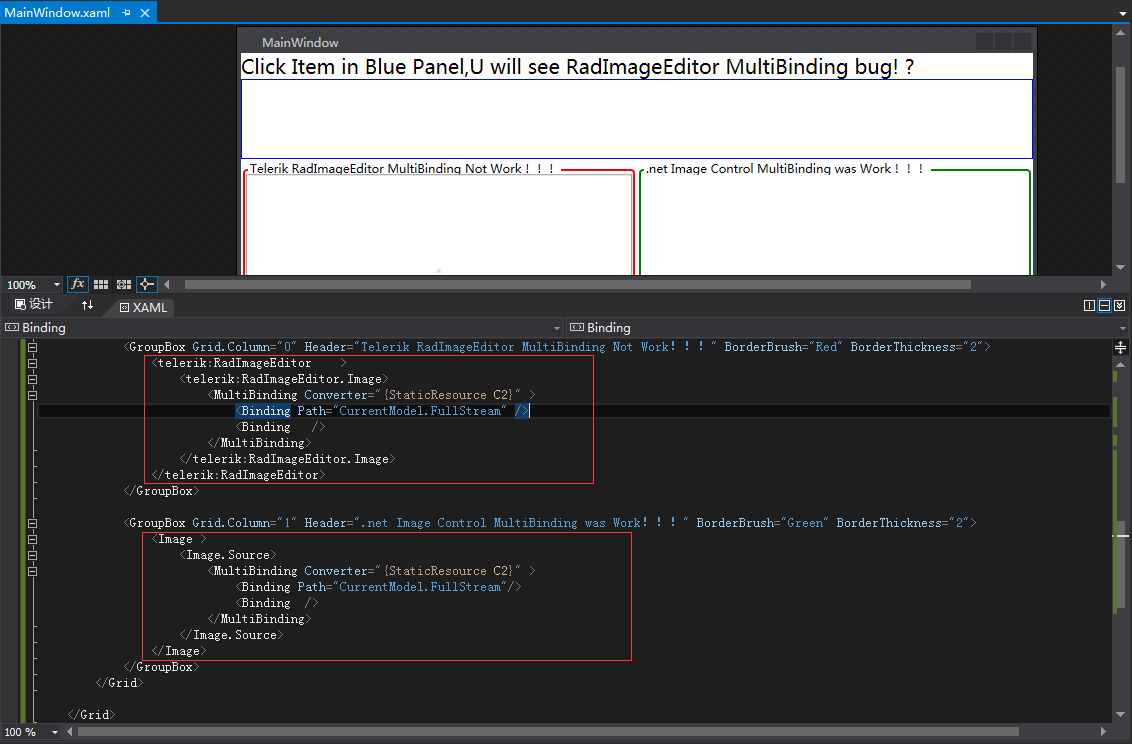This screenshot has height=744, width=1132.
Task: Click the designer vertical scrollbar thumb
Action: point(1120,125)
